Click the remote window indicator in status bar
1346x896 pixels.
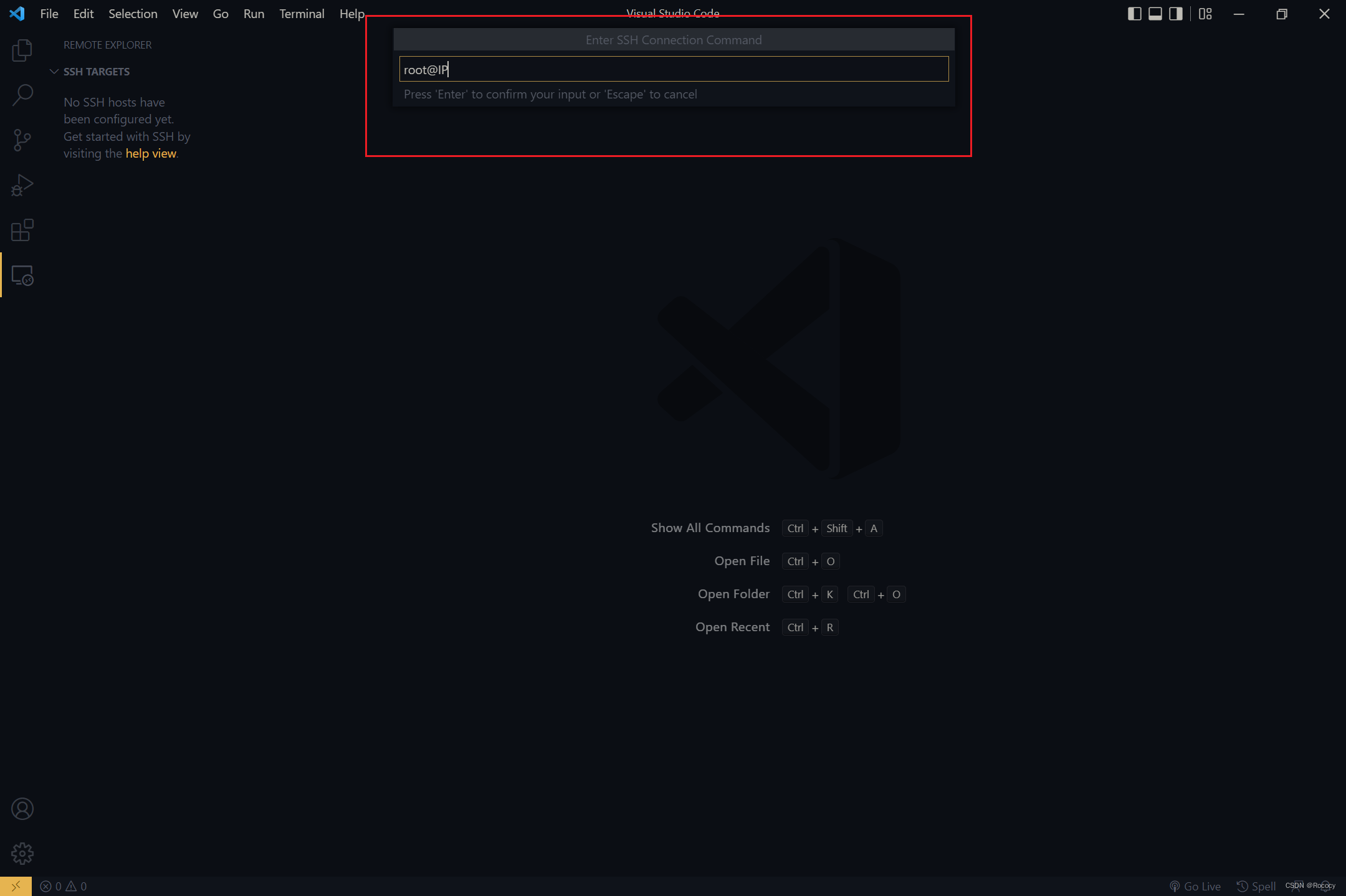click(16, 886)
